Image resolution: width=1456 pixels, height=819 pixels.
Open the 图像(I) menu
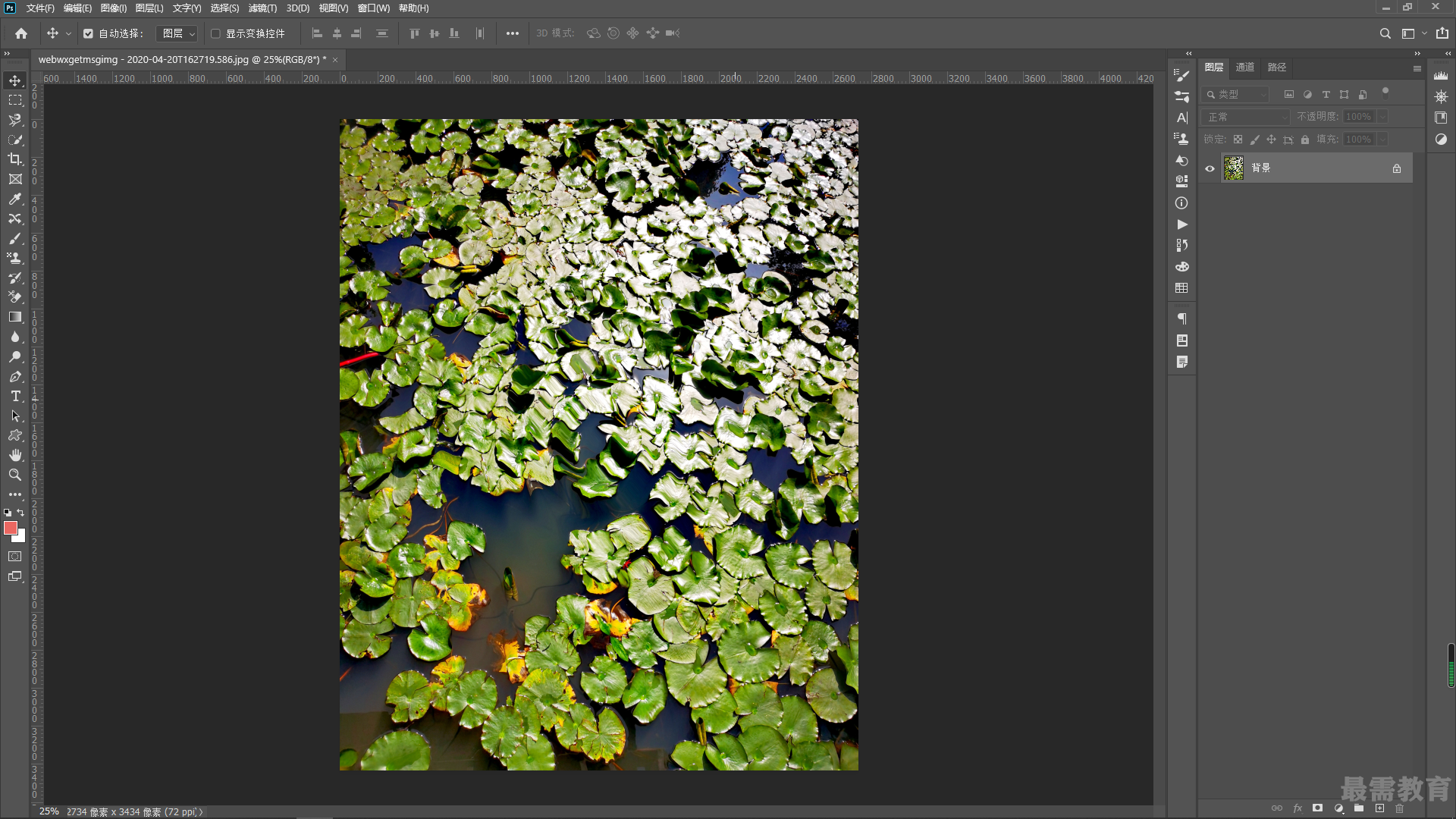pos(114,8)
